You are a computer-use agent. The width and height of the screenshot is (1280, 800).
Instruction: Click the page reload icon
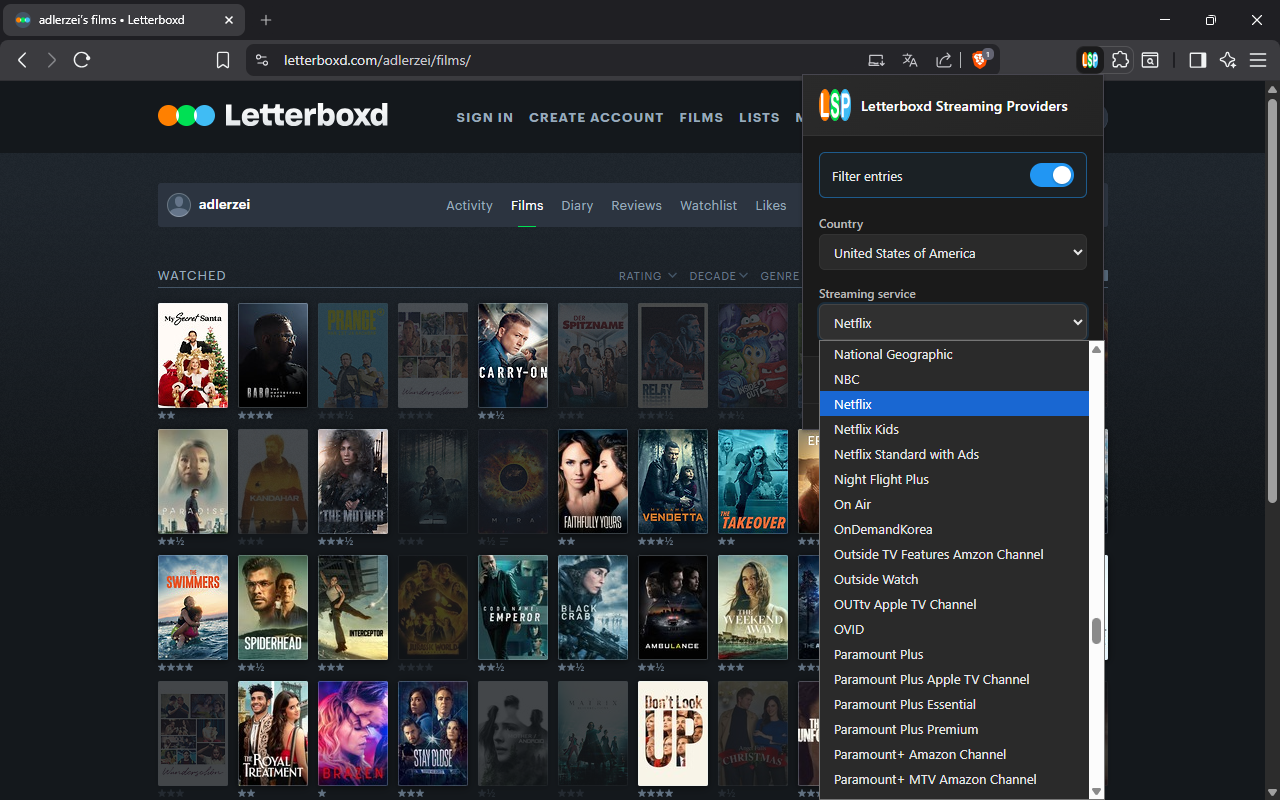[x=82, y=60]
